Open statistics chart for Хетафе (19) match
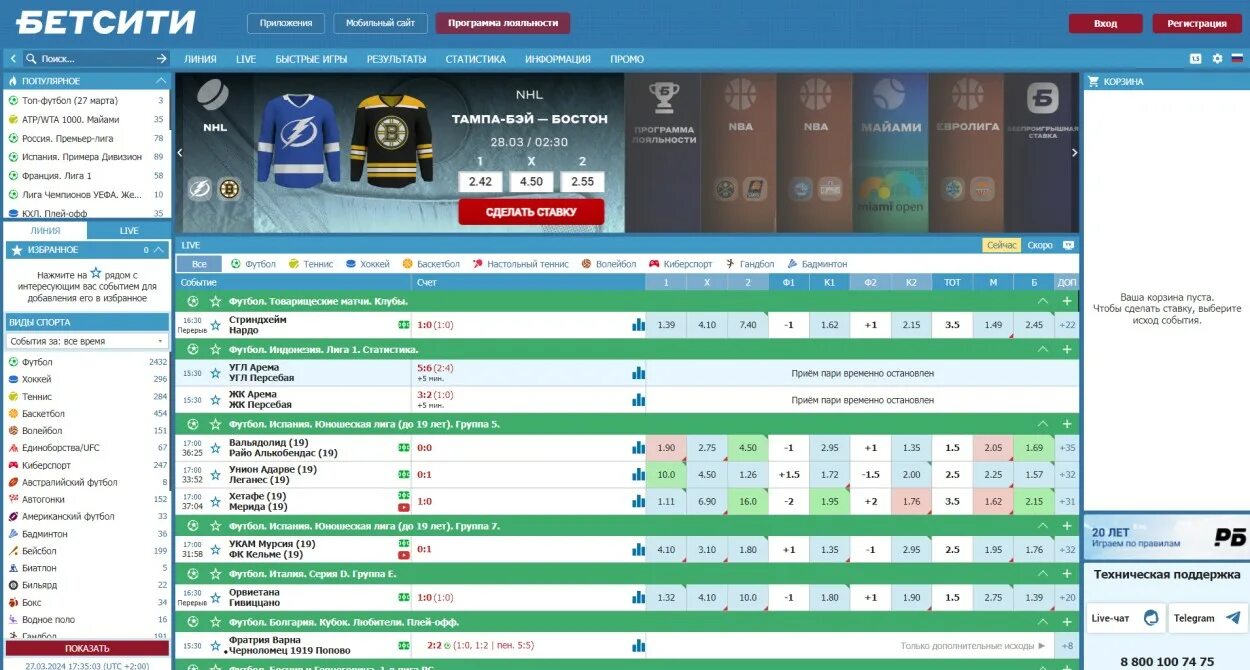 coord(638,502)
